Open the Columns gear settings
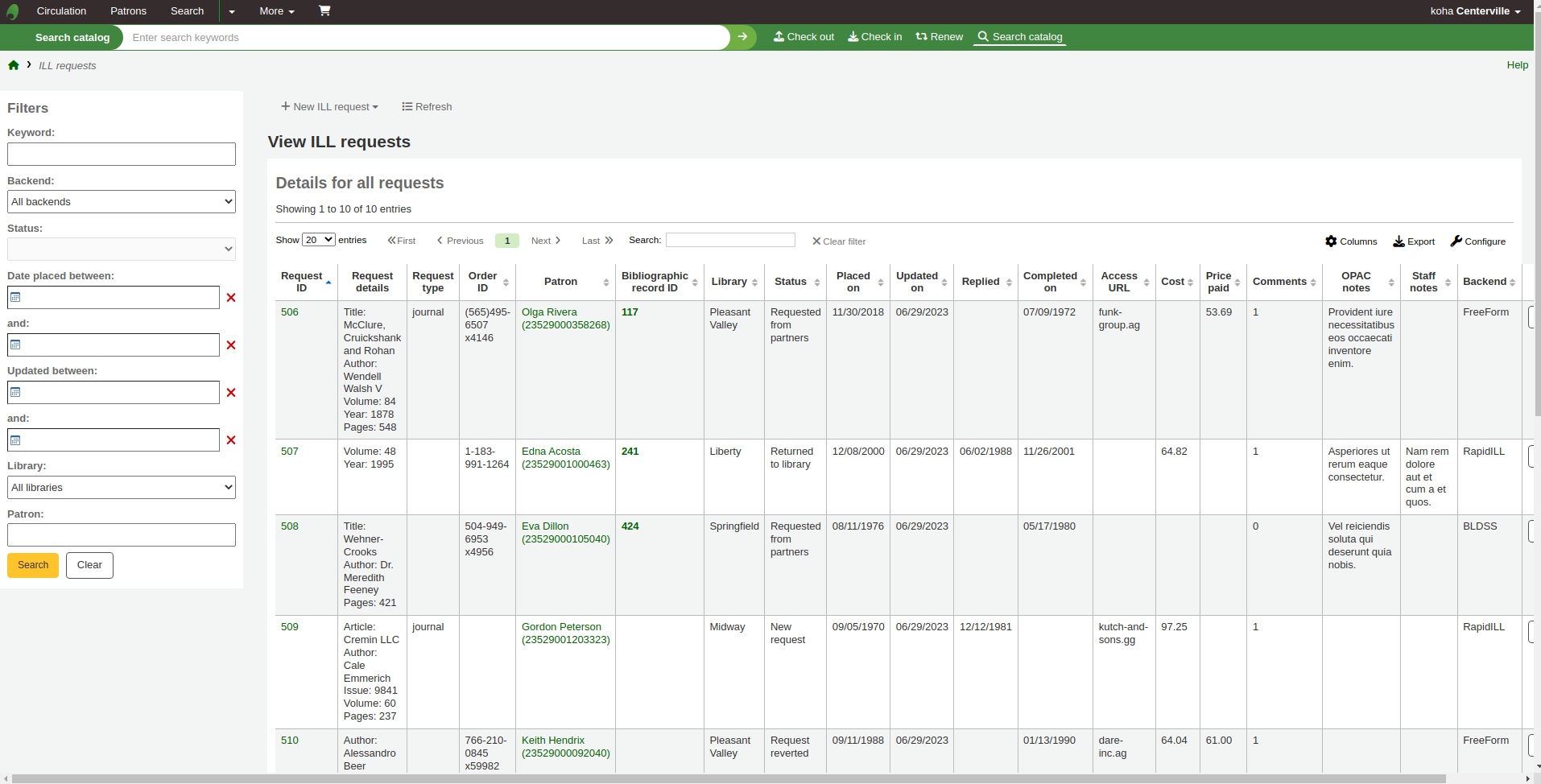Viewport: 1541px width, 784px height. tap(1351, 241)
